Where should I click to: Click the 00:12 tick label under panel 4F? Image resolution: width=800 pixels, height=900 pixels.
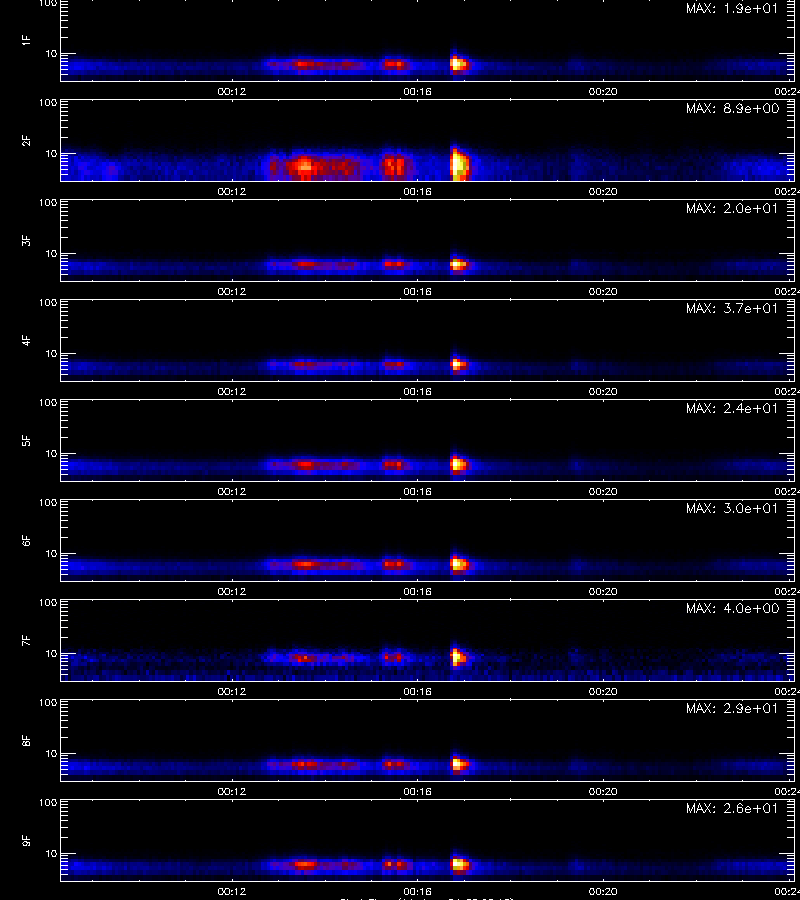tap(232, 391)
